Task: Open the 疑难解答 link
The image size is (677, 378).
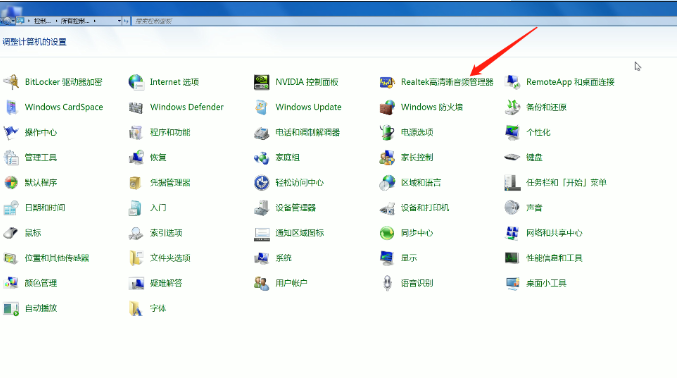Action: (166, 283)
